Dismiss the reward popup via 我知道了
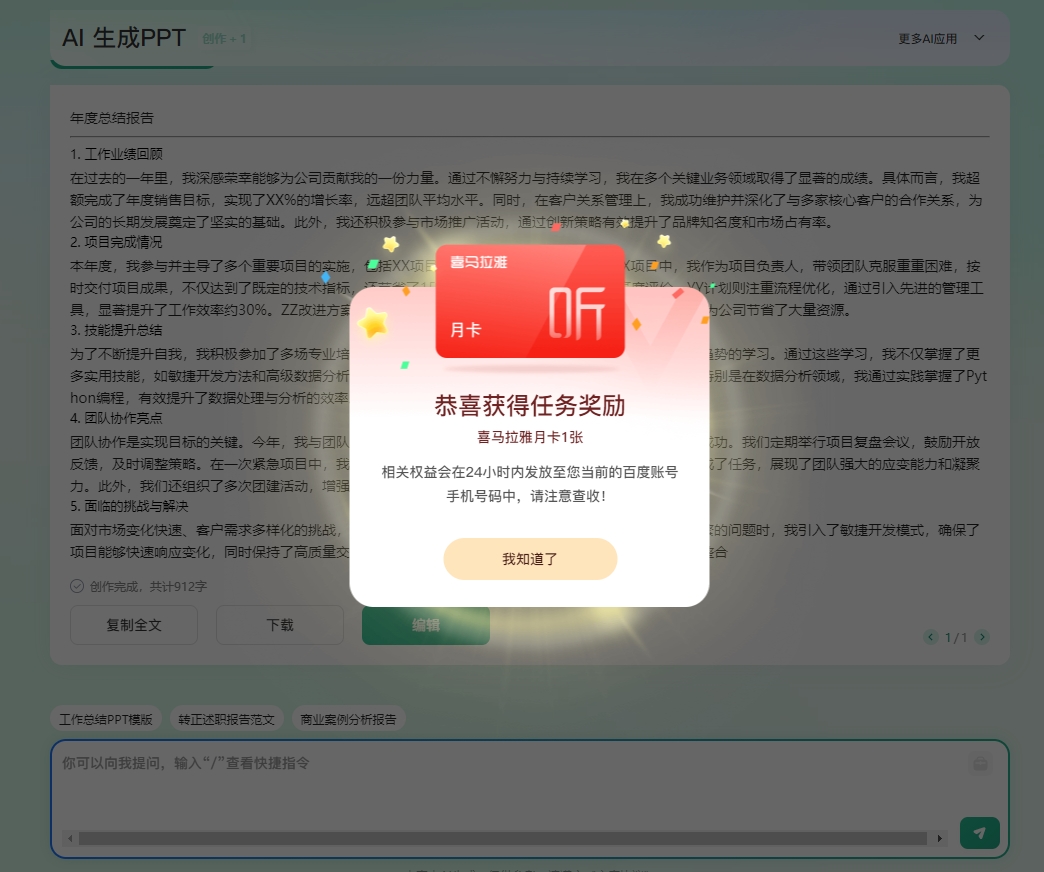 pos(530,558)
